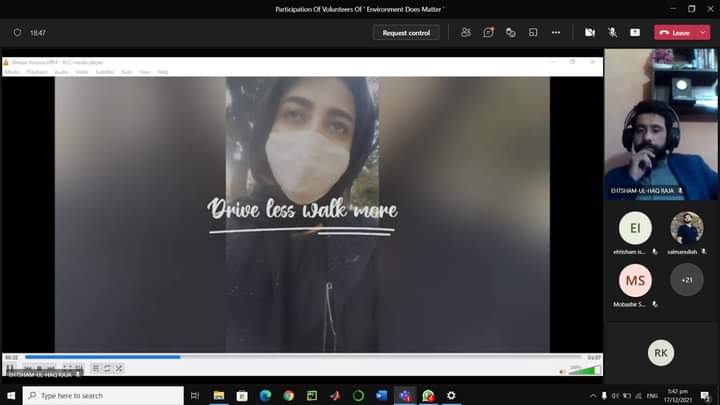Click the Request control button
This screenshot has width=720, height=405.
pyautogui.click(x=406, y=32)
